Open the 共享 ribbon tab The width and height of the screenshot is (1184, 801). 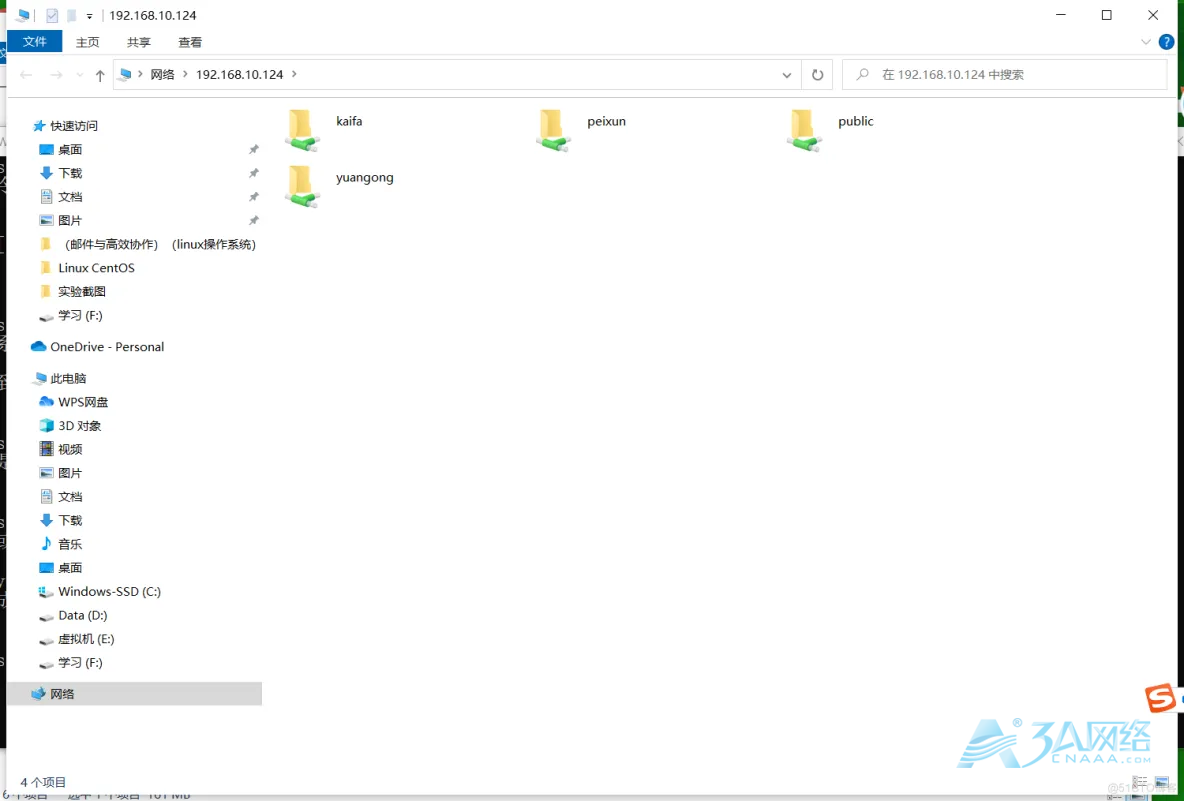coord(138,42)
